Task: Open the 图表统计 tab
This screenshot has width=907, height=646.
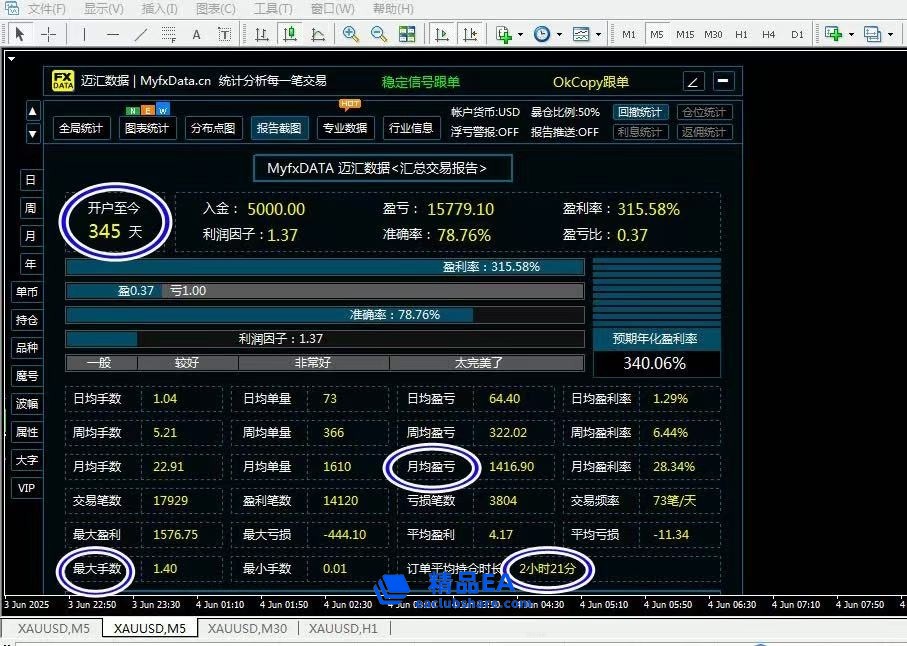Action: click(147, 128)
